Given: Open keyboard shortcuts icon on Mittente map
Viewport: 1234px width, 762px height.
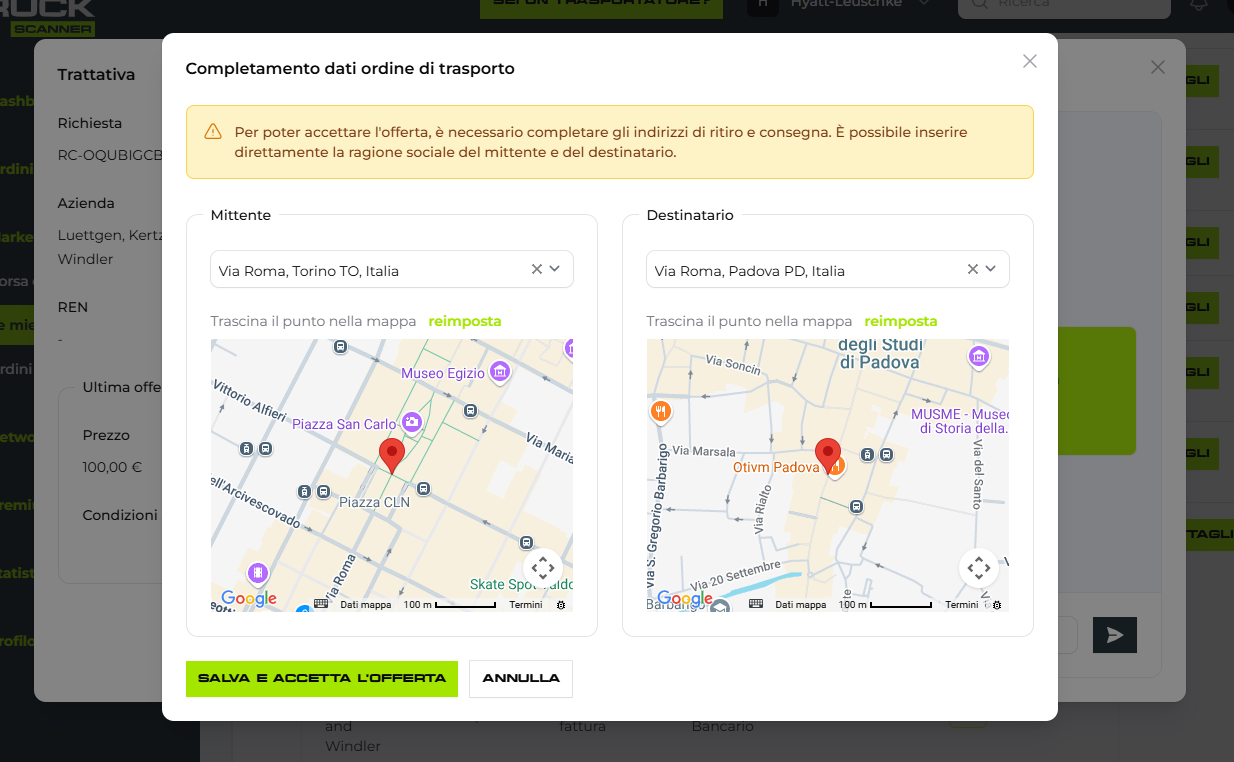Looking at the screenshot, I should coord(321,604).
